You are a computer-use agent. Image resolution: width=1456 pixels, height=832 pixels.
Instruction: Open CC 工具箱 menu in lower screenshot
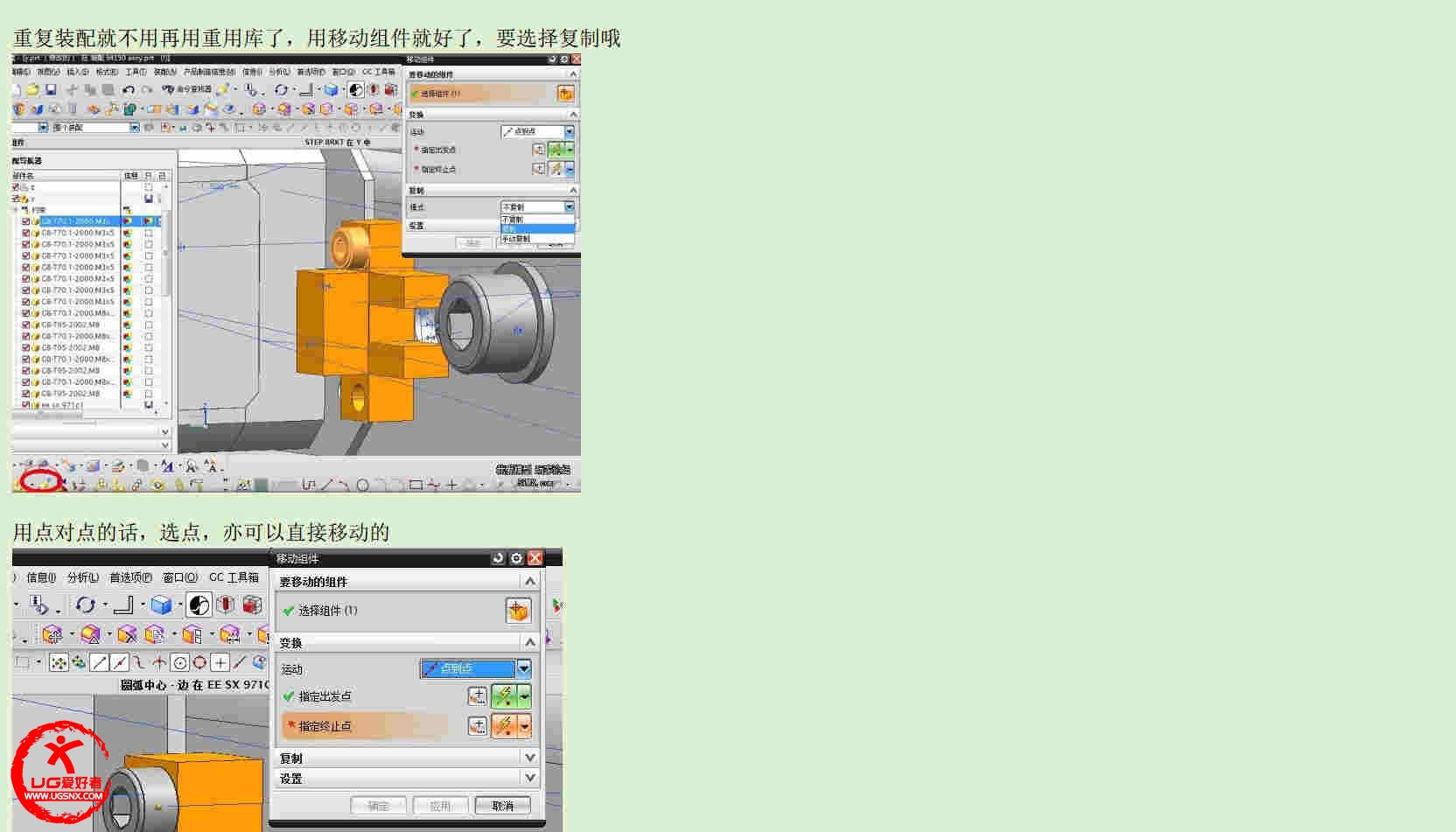tap(234, 577)
